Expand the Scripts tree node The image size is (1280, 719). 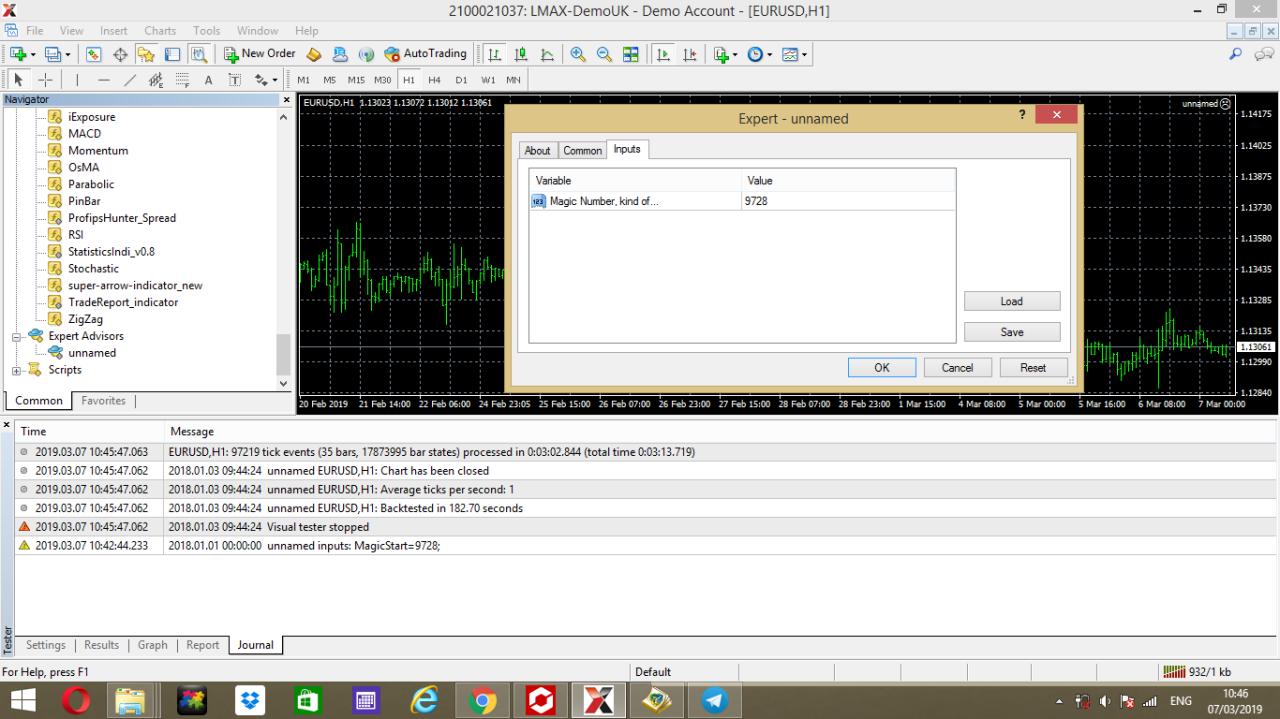coord(17,371)
